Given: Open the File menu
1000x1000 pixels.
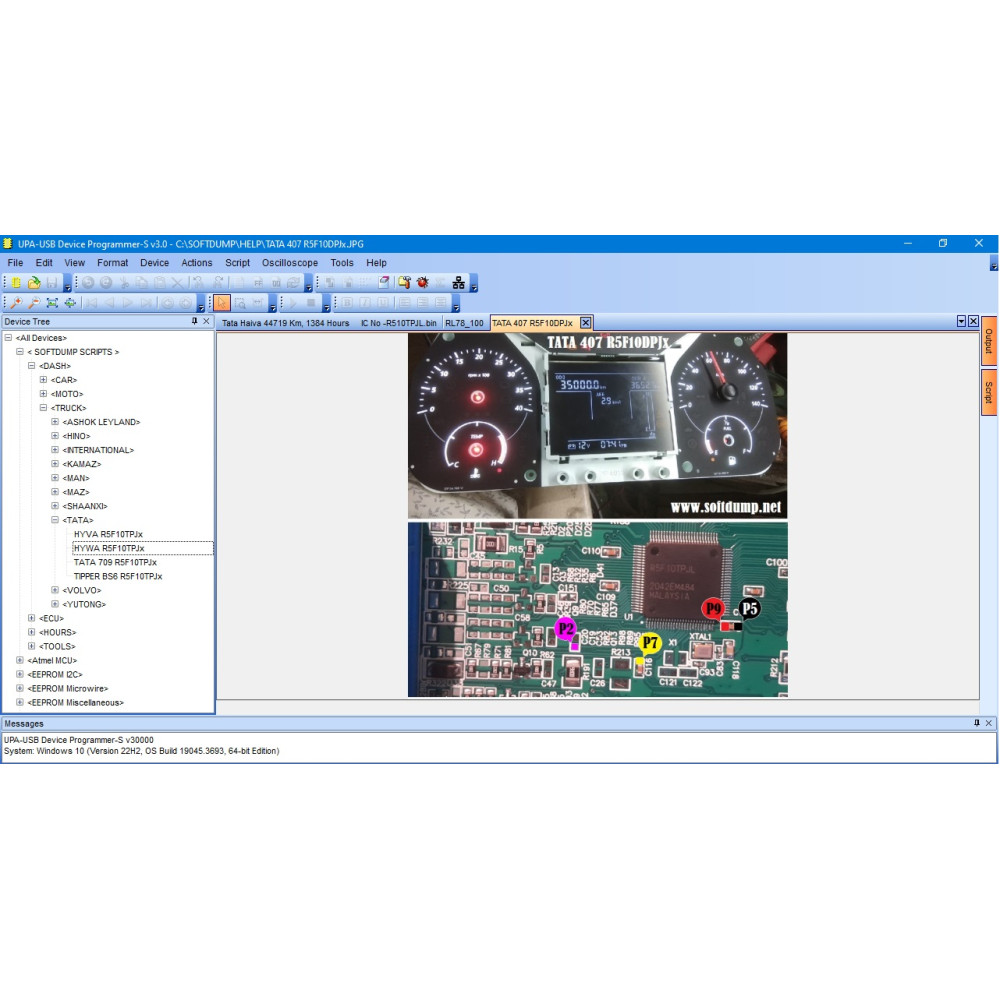Looking at the screenshot, I should click(15, 263).
